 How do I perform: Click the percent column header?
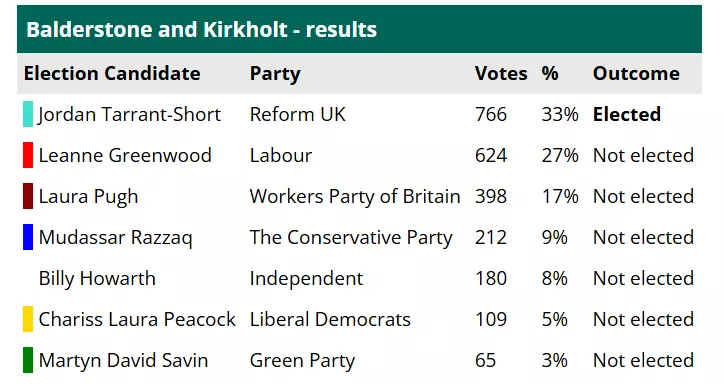(x=550, y=73)
